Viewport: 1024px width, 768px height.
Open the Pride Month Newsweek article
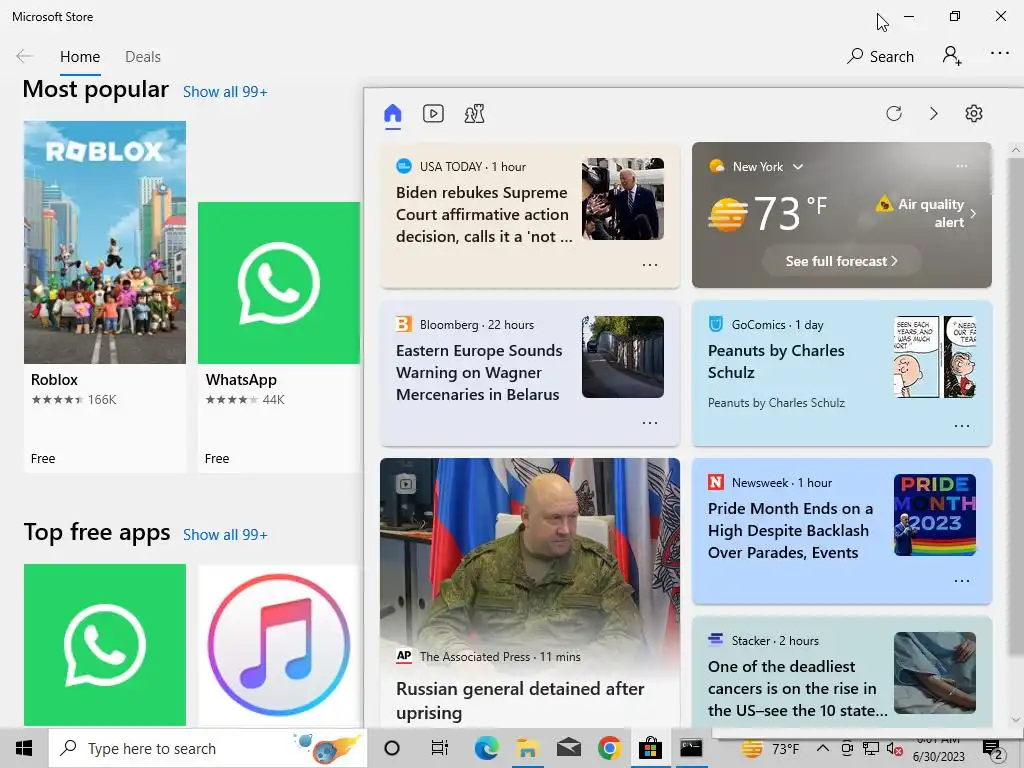point(790,530)
